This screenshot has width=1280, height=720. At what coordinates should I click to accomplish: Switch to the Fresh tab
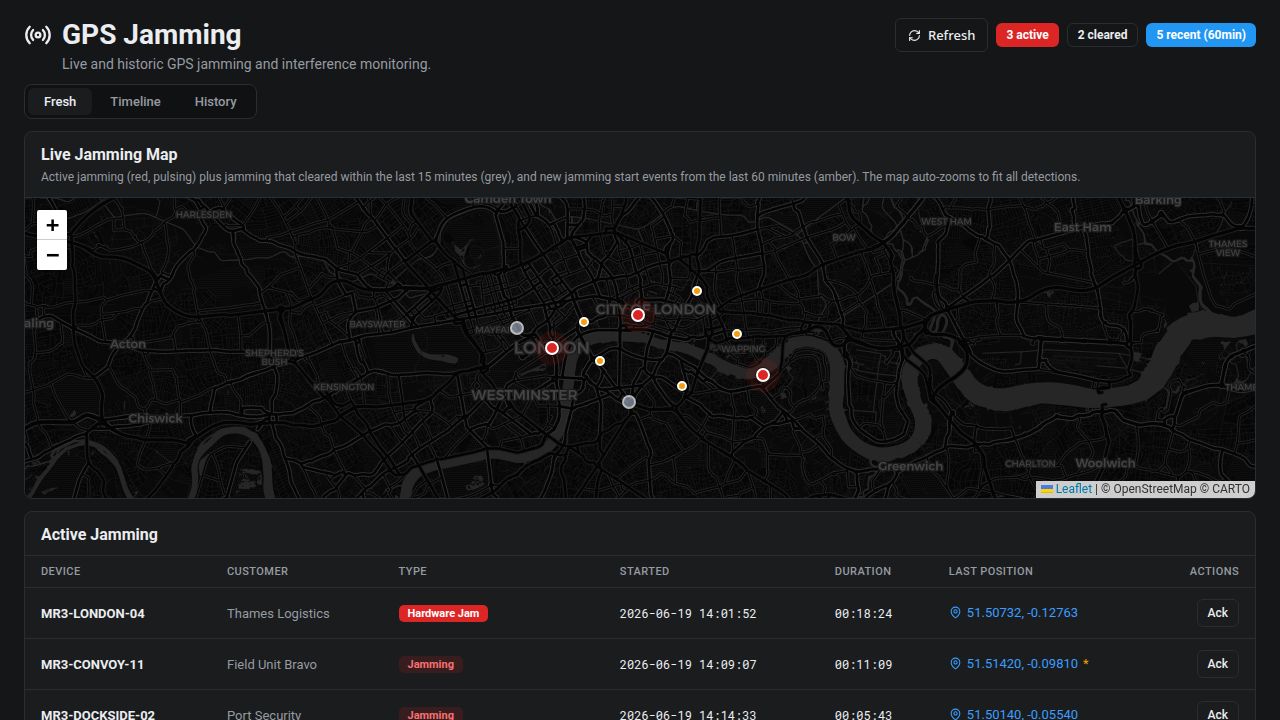pos(60,101)
